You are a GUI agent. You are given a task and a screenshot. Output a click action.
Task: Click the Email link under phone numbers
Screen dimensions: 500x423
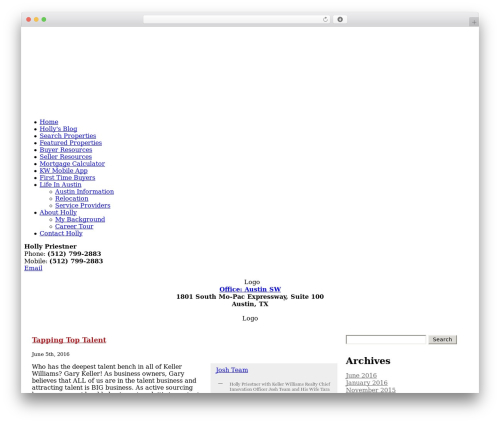[33, 268]
